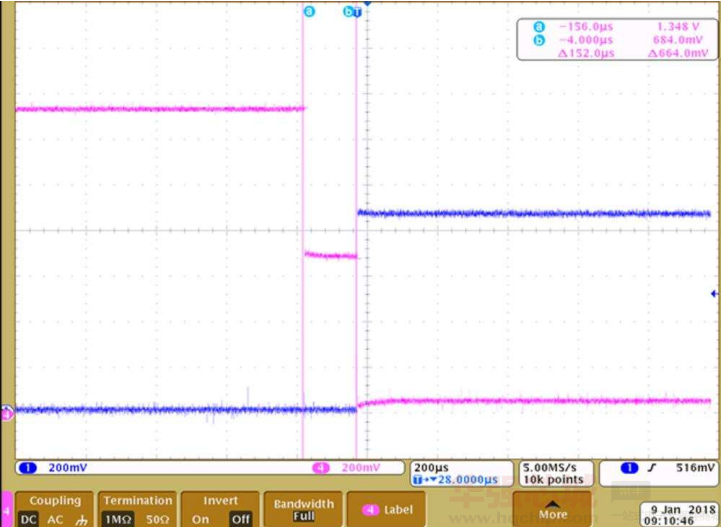This screenshot has width=722, height=527.
Task: Select cursor b marker at top
Action: (349, 11)
